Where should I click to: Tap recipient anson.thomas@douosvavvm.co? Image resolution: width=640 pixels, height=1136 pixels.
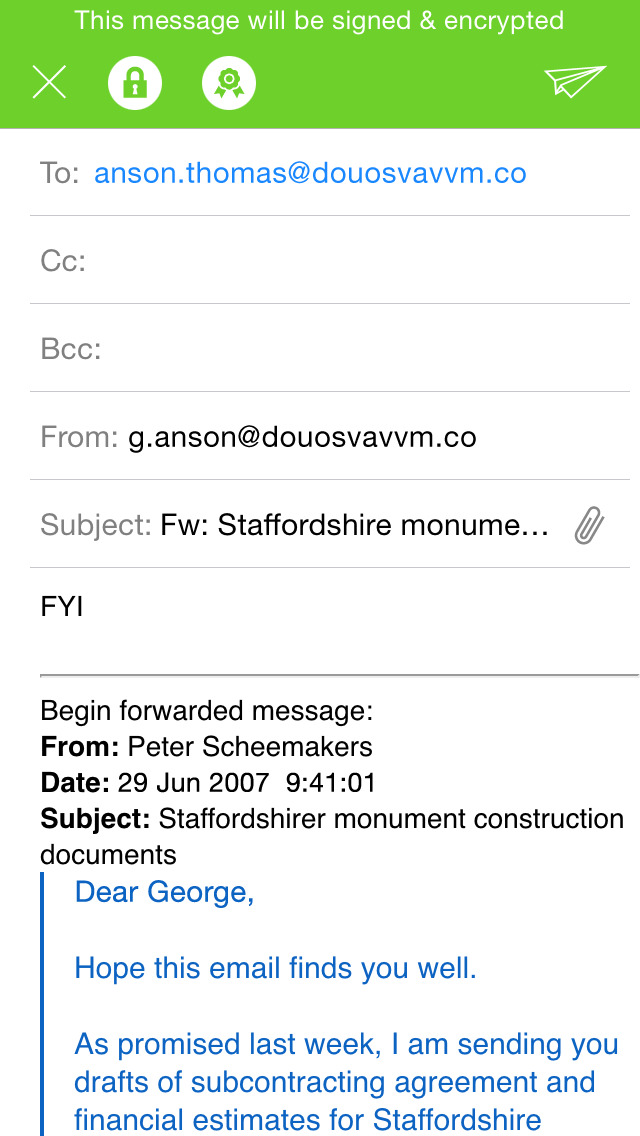pyautogui.click(x=310, y=173)
